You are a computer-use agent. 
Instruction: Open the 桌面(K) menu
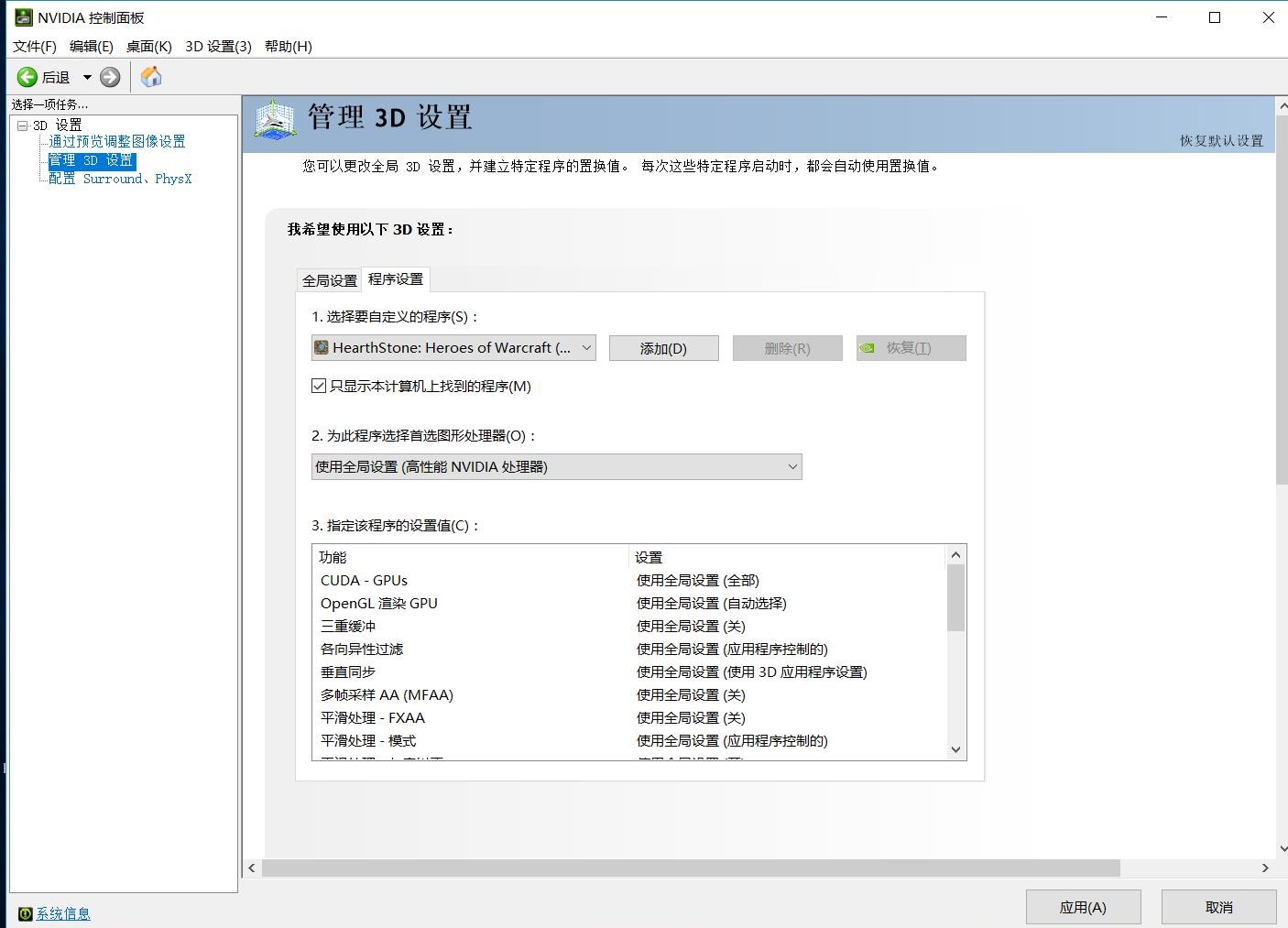pyautogui.click(x=149, y=46)
